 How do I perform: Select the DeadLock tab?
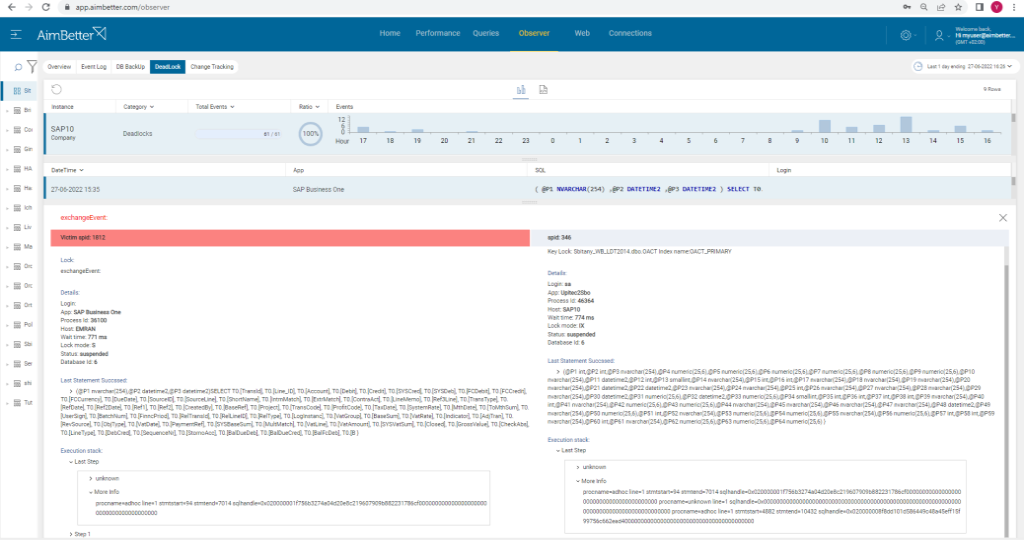[x=167, y=67]
